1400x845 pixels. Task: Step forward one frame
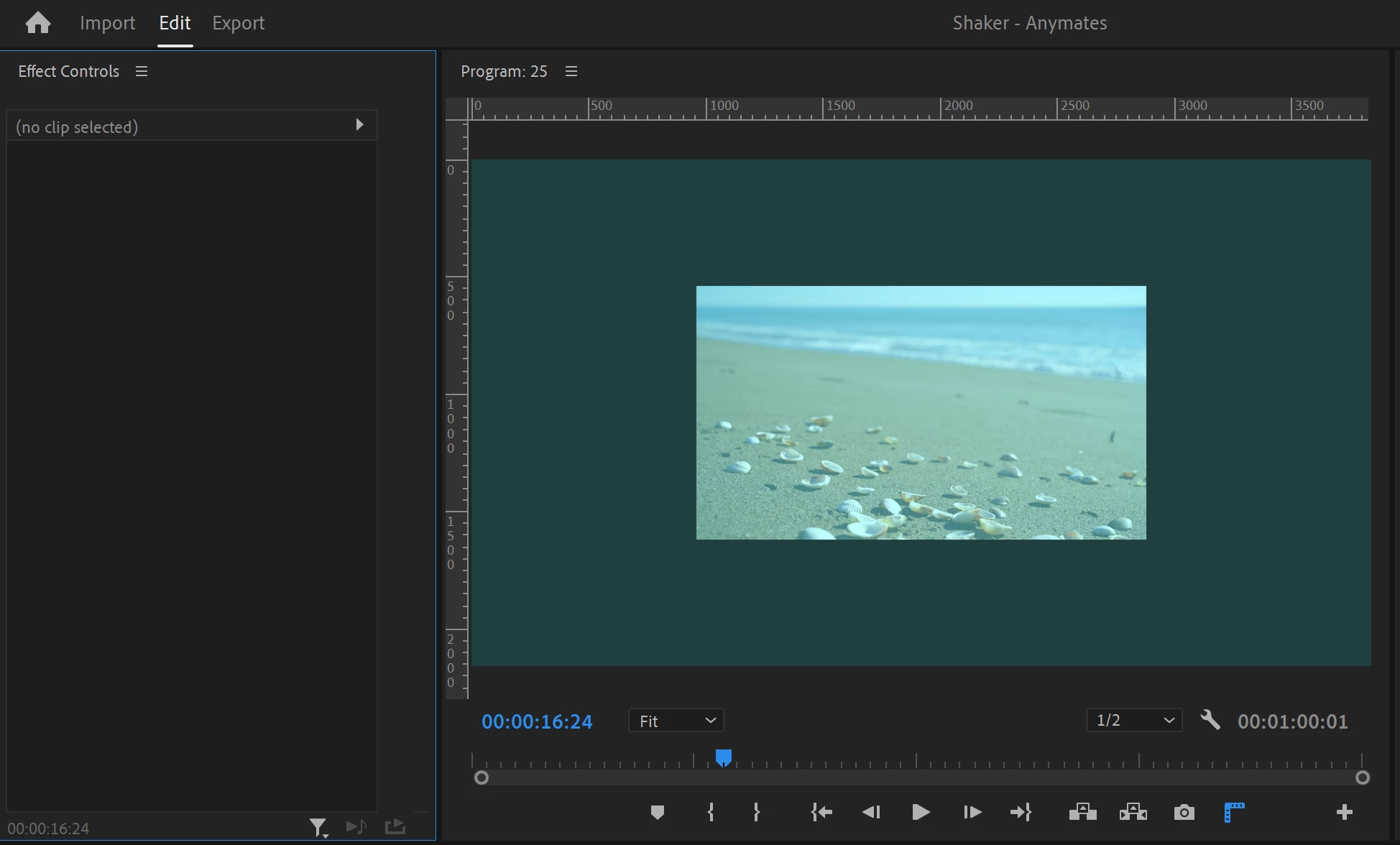pyautogui.click(x=972, y=812)
